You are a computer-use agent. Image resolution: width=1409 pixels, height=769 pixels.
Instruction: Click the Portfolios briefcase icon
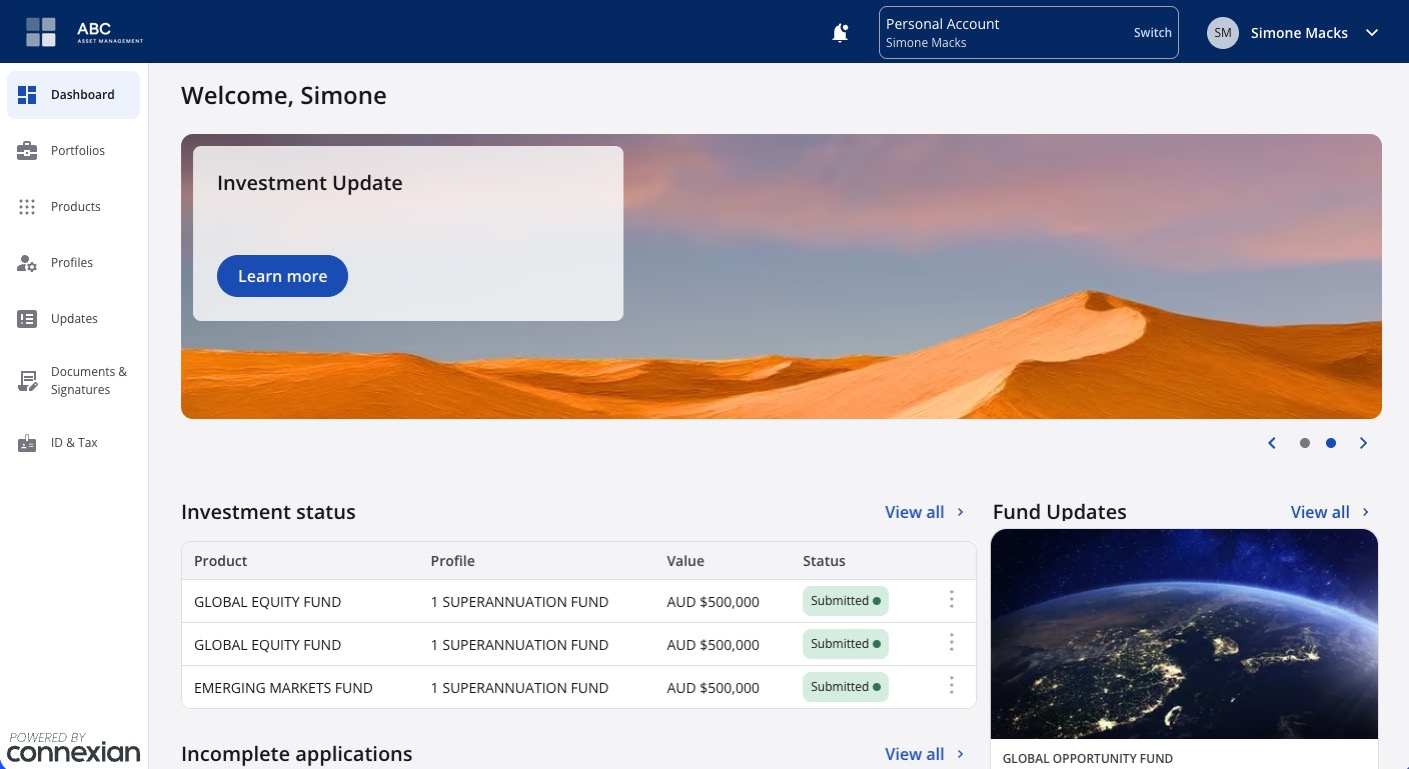tap(27, 151)
